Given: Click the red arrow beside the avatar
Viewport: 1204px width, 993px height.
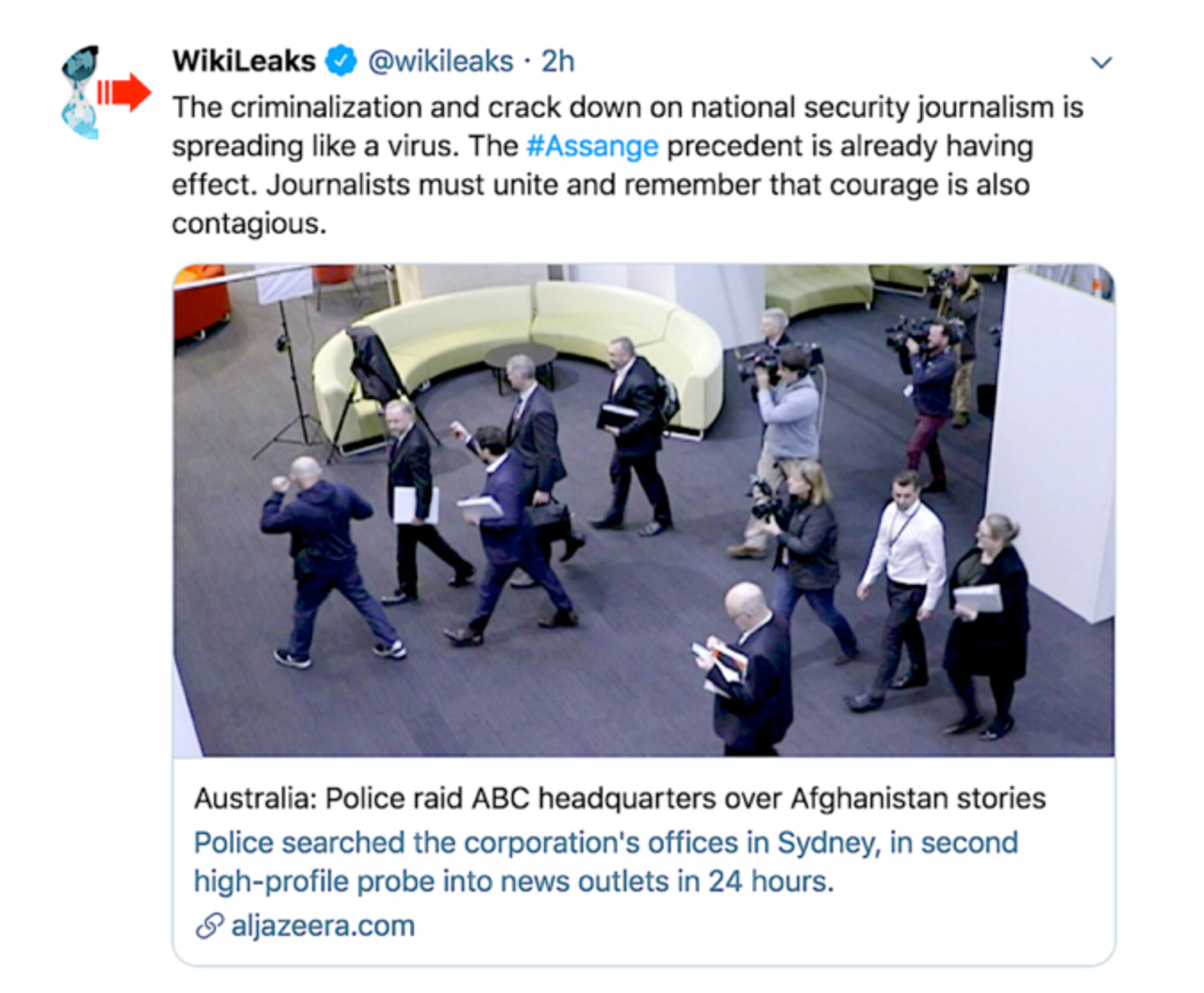Looking at the screenshot, I should tap(125, 91).
